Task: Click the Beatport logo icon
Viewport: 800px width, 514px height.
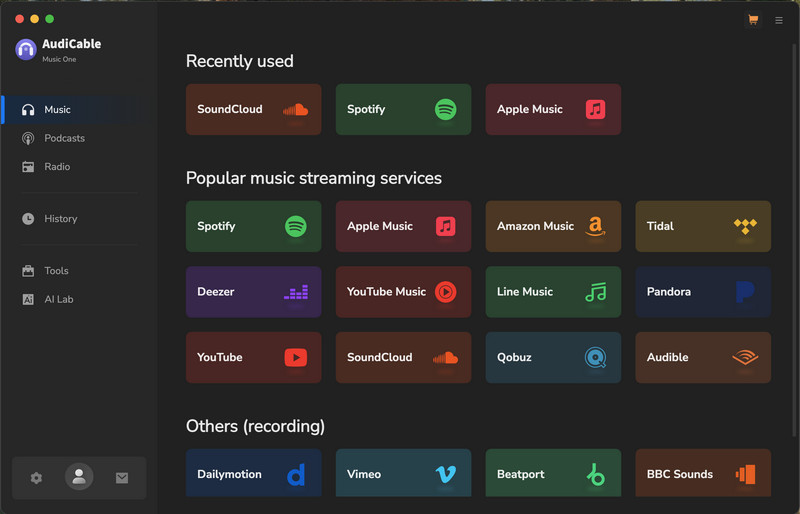Action: (595, 474)
